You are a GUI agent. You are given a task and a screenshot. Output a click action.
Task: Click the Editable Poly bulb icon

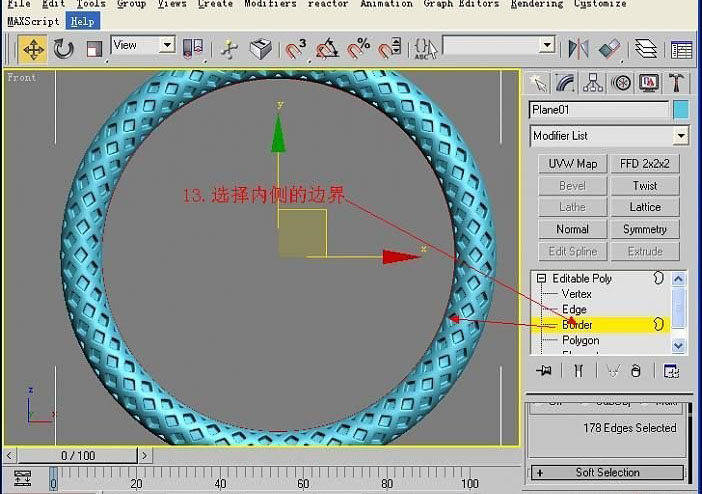(658, 278)
